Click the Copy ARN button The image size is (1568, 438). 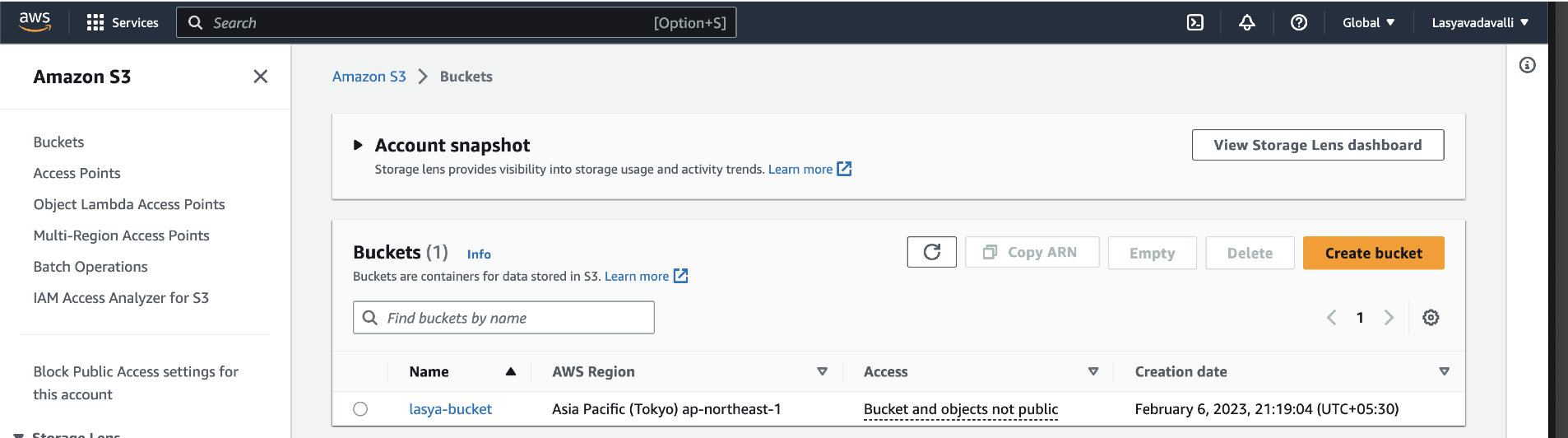point(1032,252)
